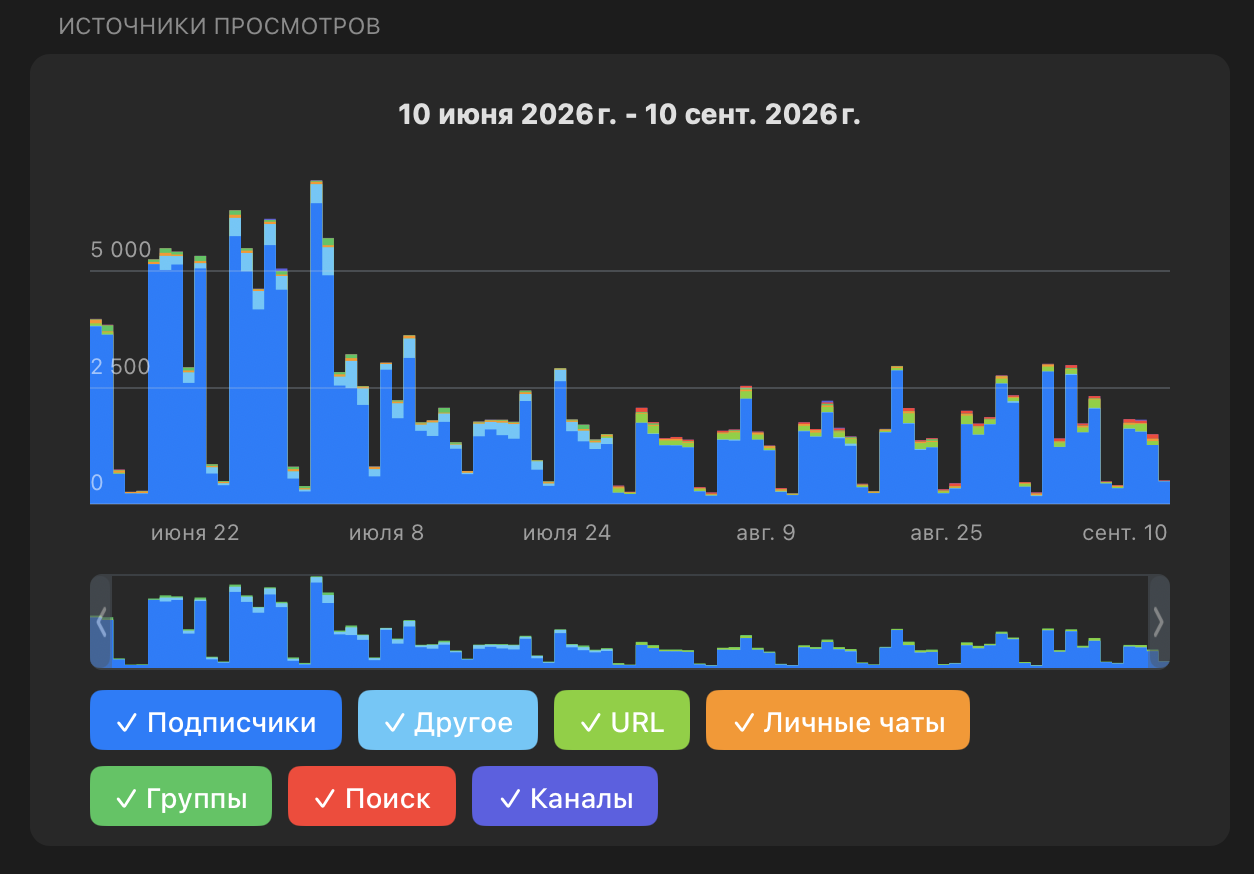This screenshot has width=1254, height=874.
Task: Click the июля 24 axis label
Action: pyautogui.click(x=567, y=532)
